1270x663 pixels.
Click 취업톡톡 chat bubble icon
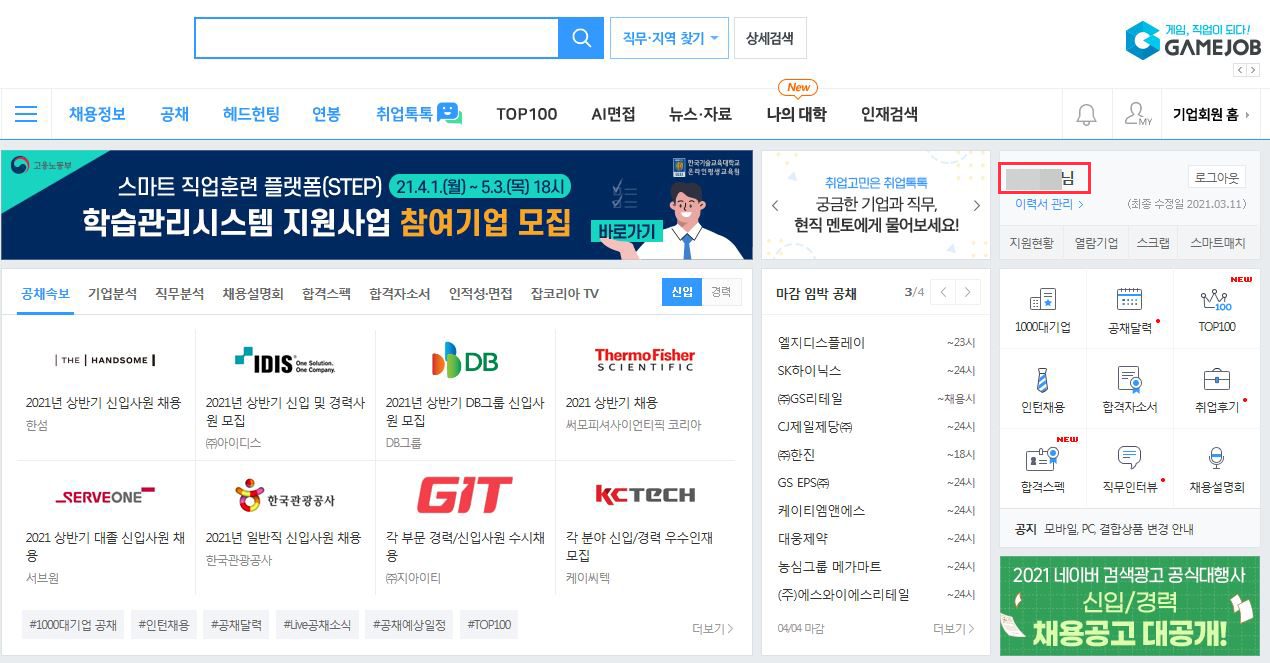pyautogui.click(x=450, y=113)
